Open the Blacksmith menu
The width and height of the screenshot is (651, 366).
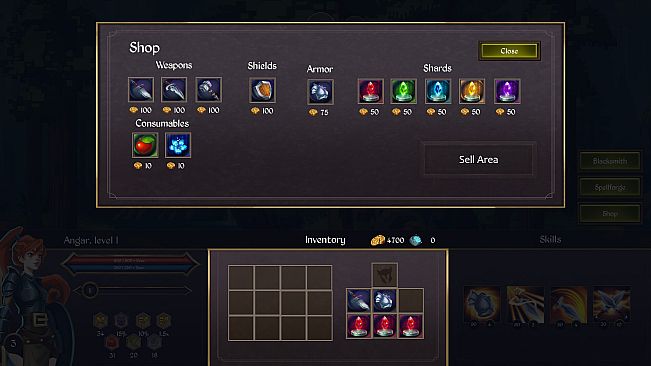609,161
